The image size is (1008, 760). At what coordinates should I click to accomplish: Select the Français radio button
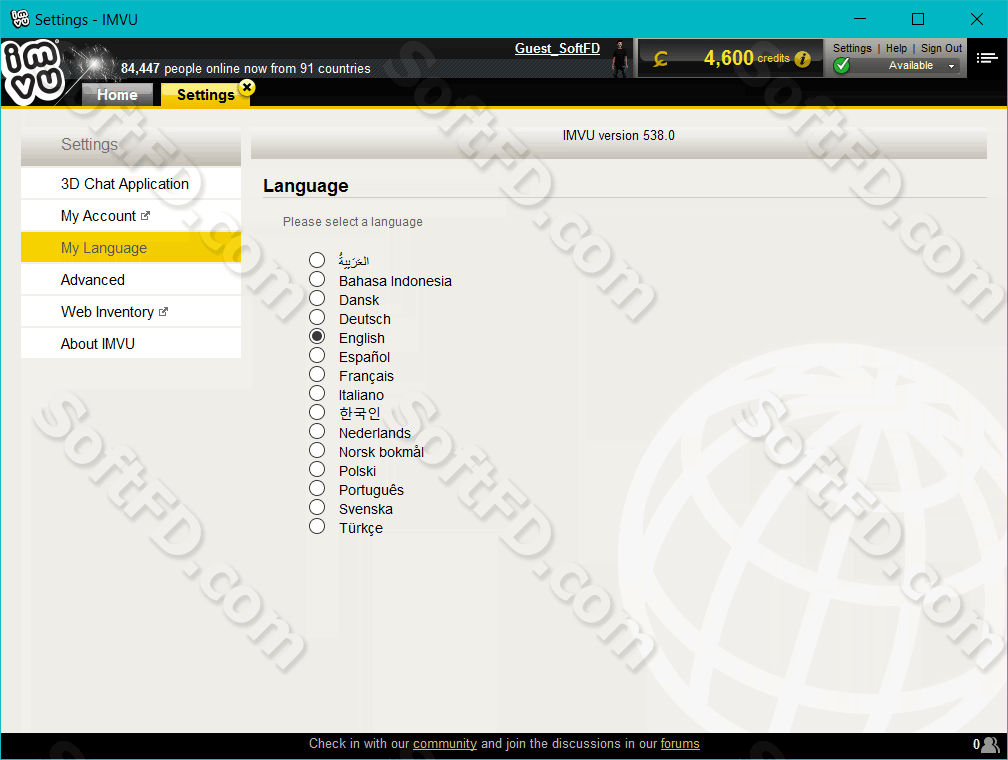click(317, 374)
